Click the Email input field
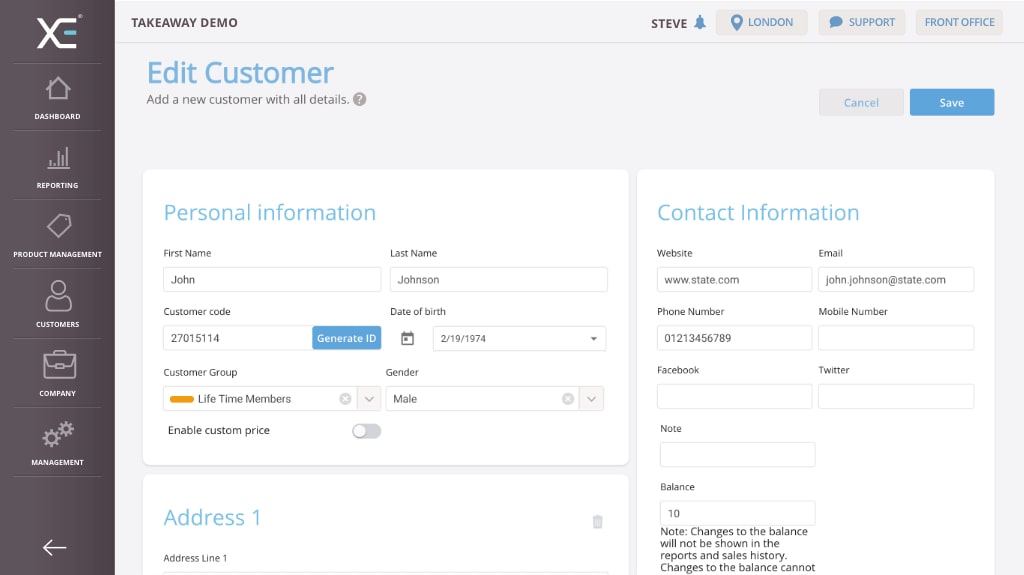Image resolution: width=1024 pixels, height=575 pixels. click(x=895, y=280)
